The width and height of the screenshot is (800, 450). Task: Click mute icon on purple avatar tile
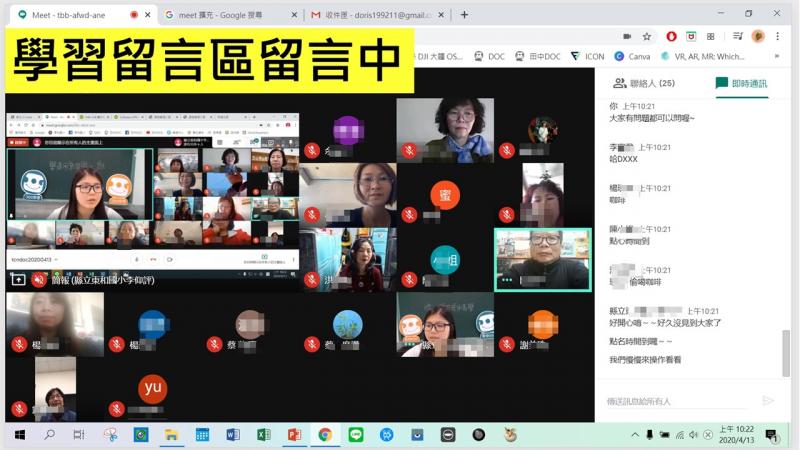pos(312,150)
